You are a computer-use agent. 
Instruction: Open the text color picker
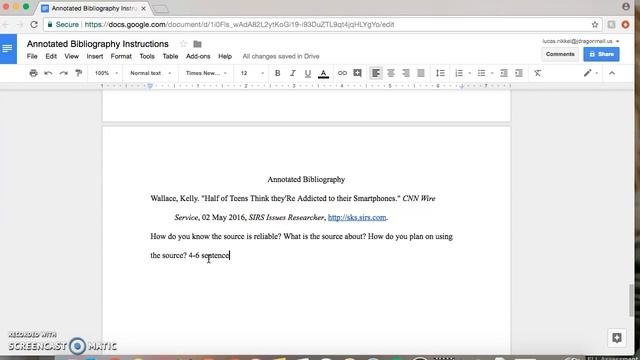(323, 73)
